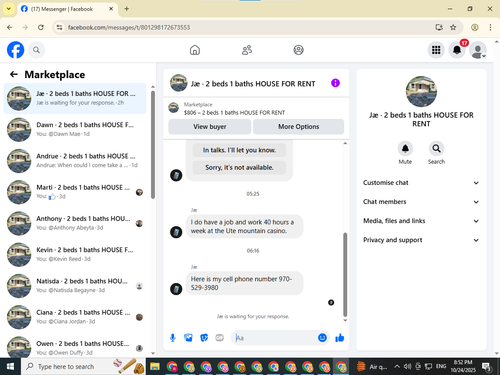Viewport: 500px width, 375px height.
Task: Focus the Aa message input field
Action: pyautogui.click(x=275, y=338)
